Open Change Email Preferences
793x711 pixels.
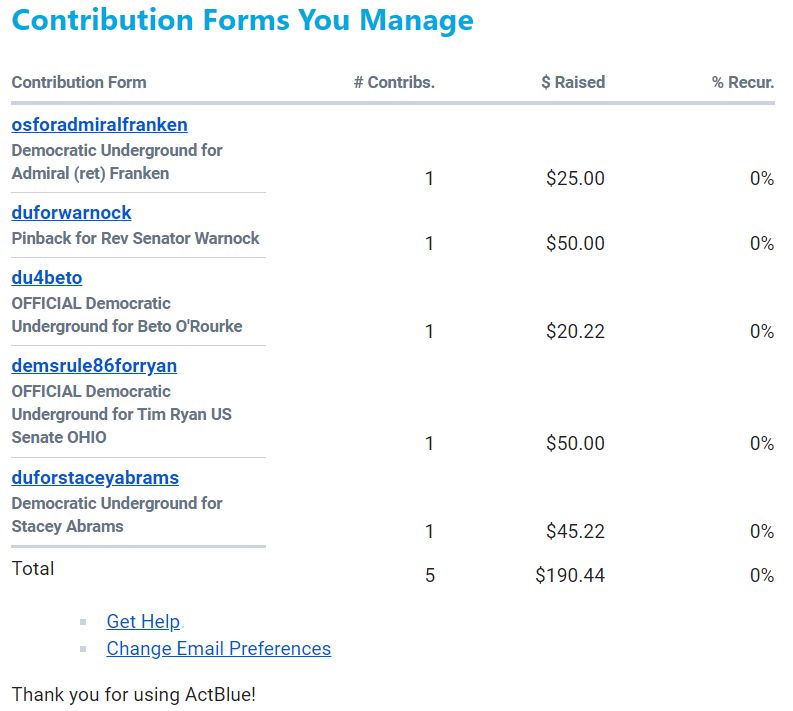(218, 649)
